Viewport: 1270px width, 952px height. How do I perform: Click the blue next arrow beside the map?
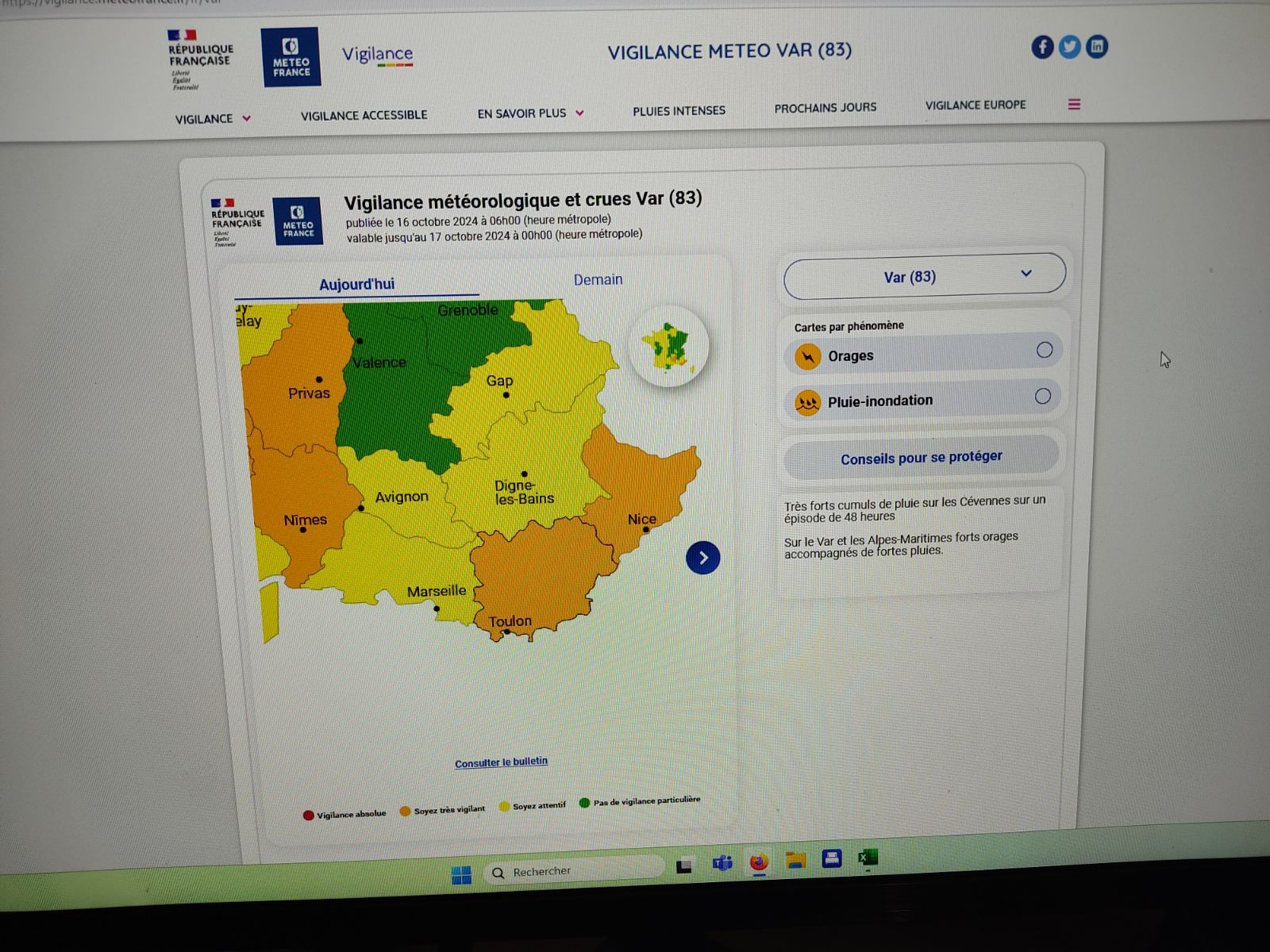(x=702, y=558)
